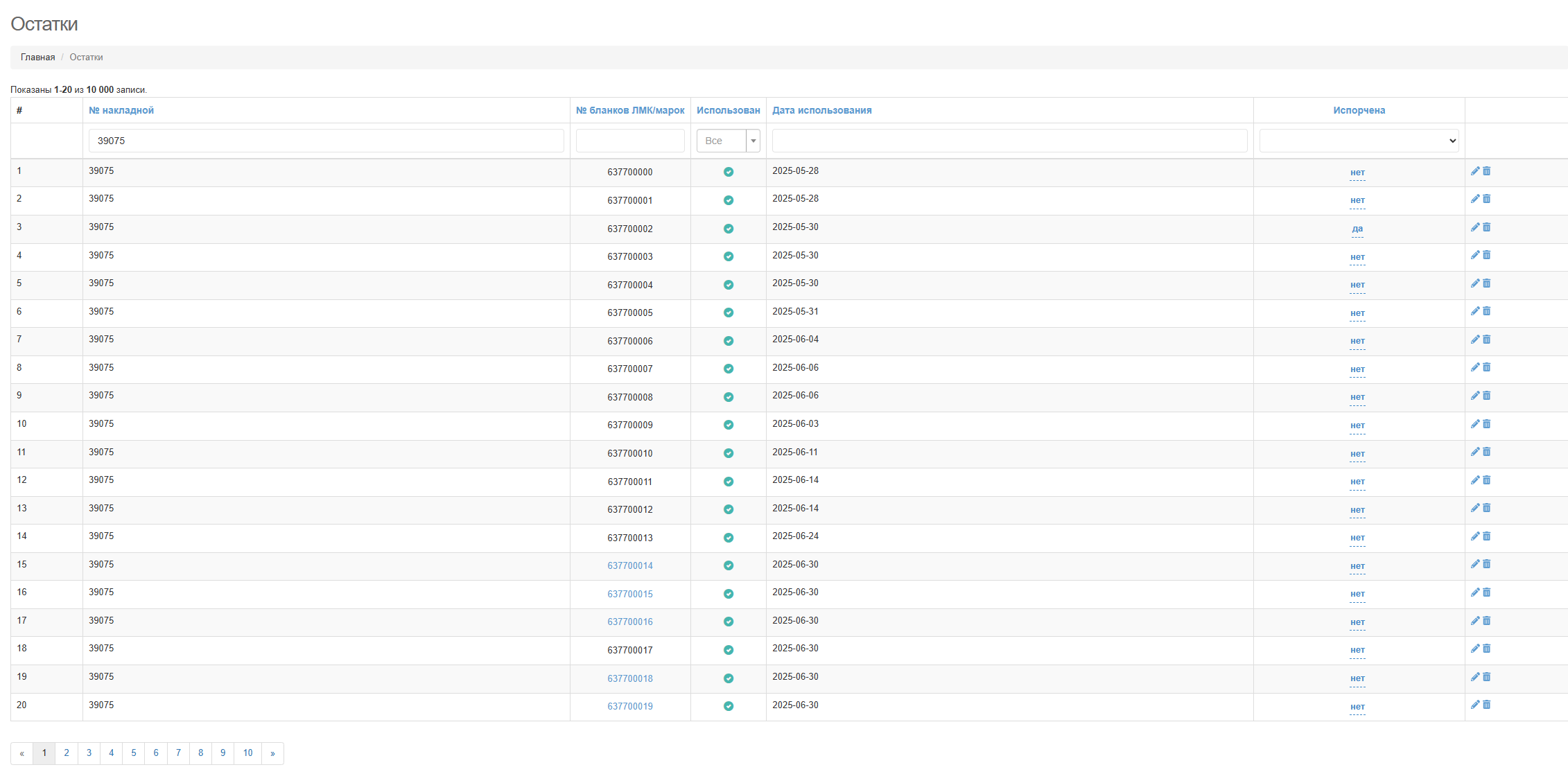Edit row 7 using its pencil icon
The height and width of the screenshot is (774, 1568).
[1475, 340]
